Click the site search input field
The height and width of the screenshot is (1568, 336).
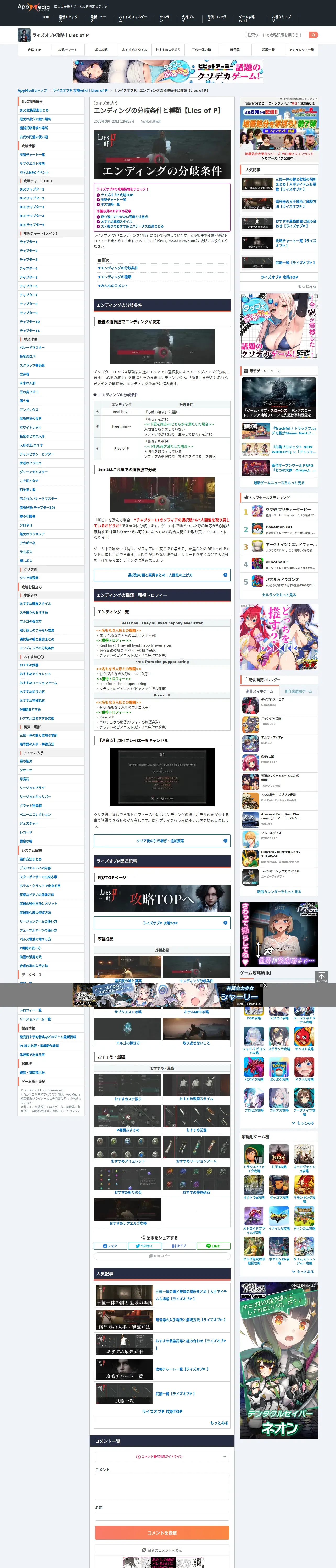click(x=276, y=35)
